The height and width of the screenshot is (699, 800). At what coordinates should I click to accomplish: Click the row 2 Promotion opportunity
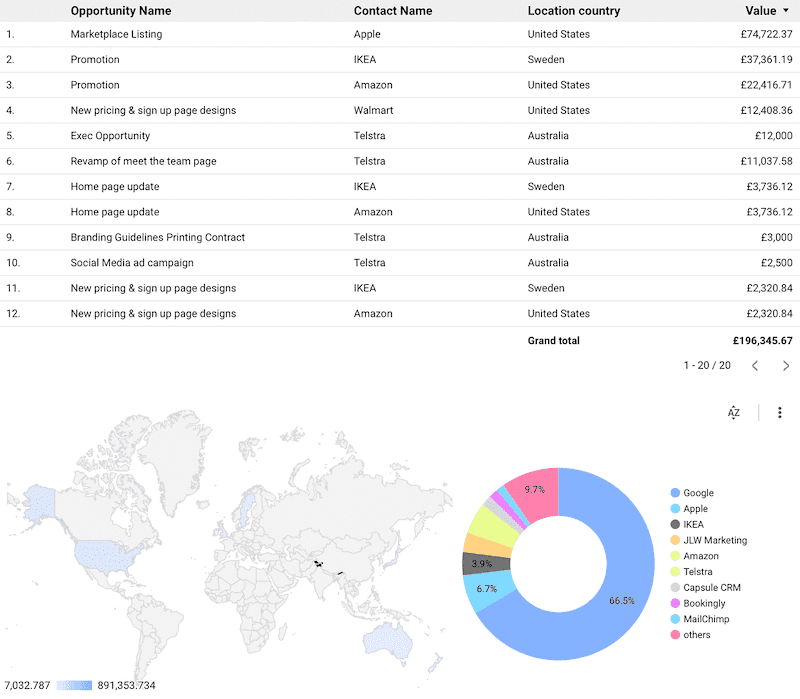coord(95,60)
